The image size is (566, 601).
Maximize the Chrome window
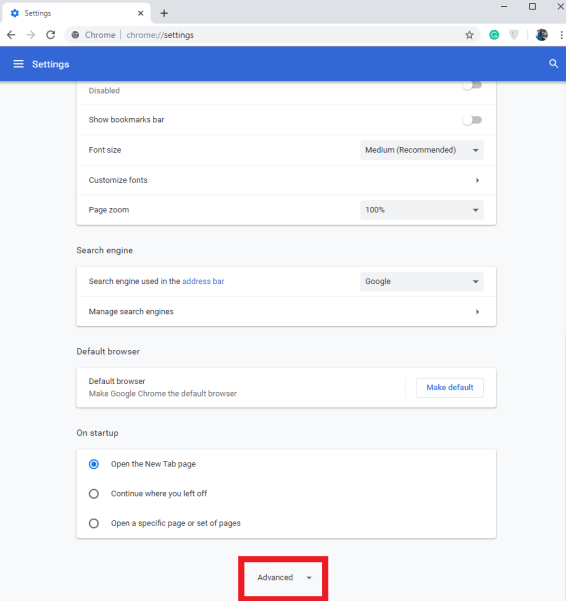click(x=532, y=7)
